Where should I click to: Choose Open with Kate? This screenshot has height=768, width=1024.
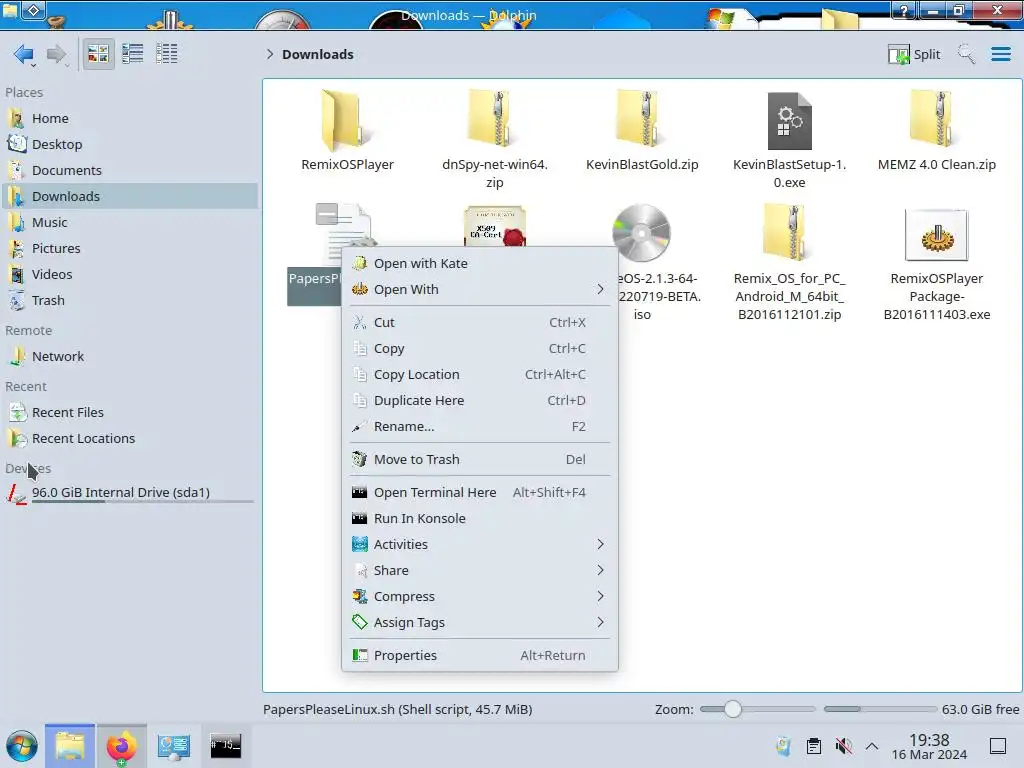pyautogui.click(x=479, y=263)
